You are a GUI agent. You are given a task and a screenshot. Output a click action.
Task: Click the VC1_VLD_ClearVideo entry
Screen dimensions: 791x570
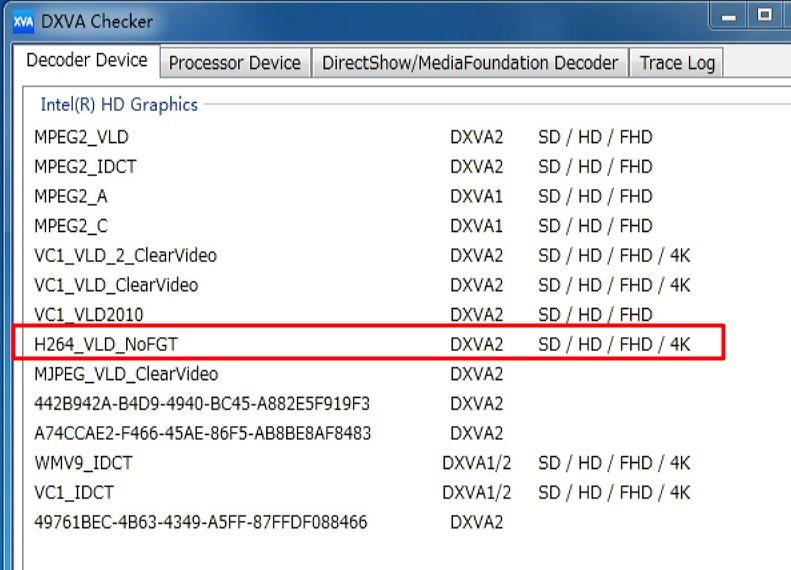point(116,285)
